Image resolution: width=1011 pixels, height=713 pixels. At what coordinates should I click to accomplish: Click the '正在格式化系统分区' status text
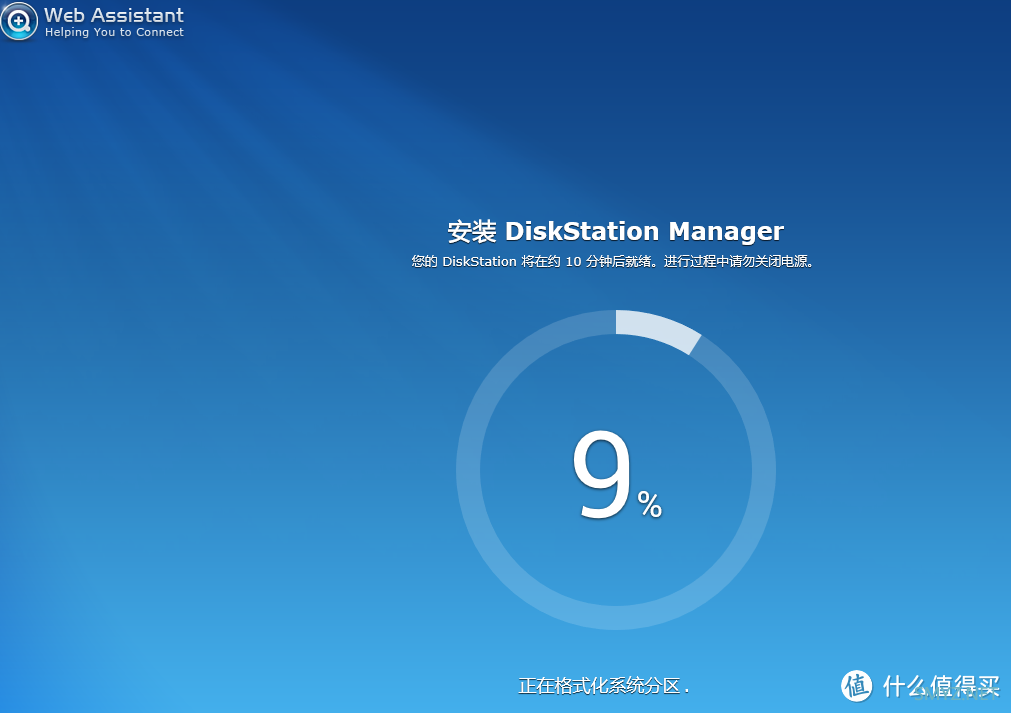click(604, 685)
